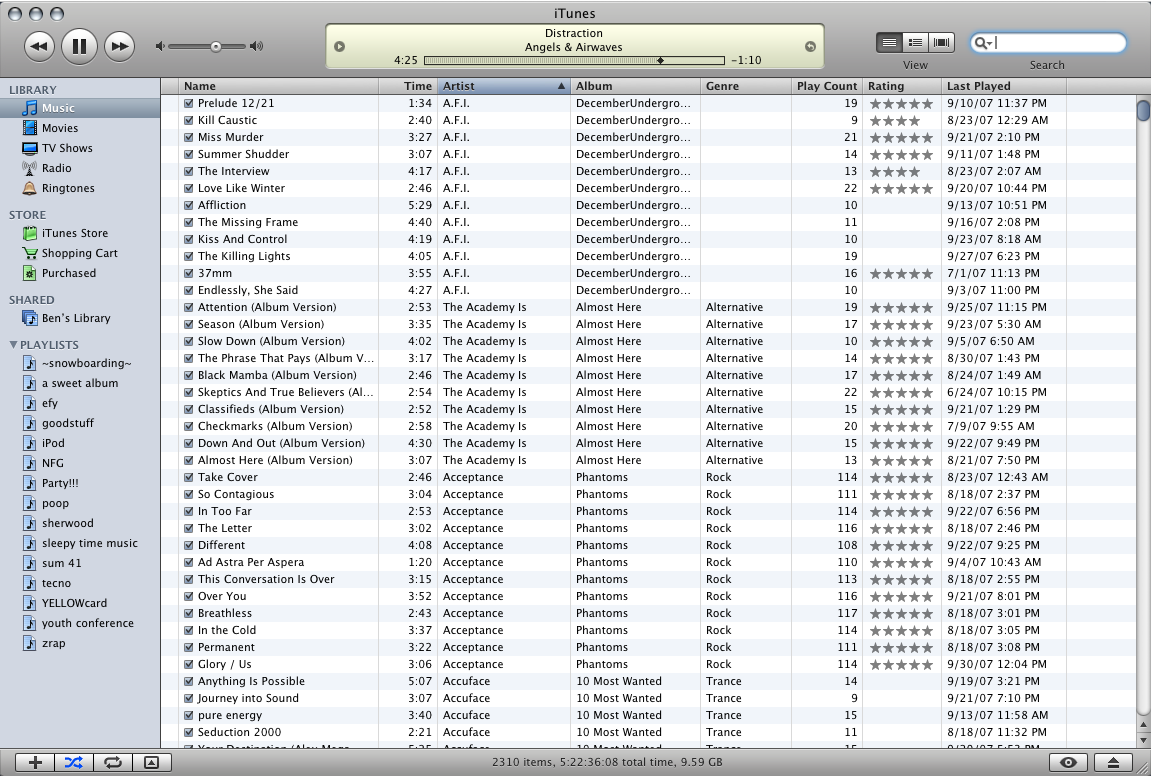This screenshot has width=1151, height=776.
Task: Sort by Name column header
Action: click(278, 86)
